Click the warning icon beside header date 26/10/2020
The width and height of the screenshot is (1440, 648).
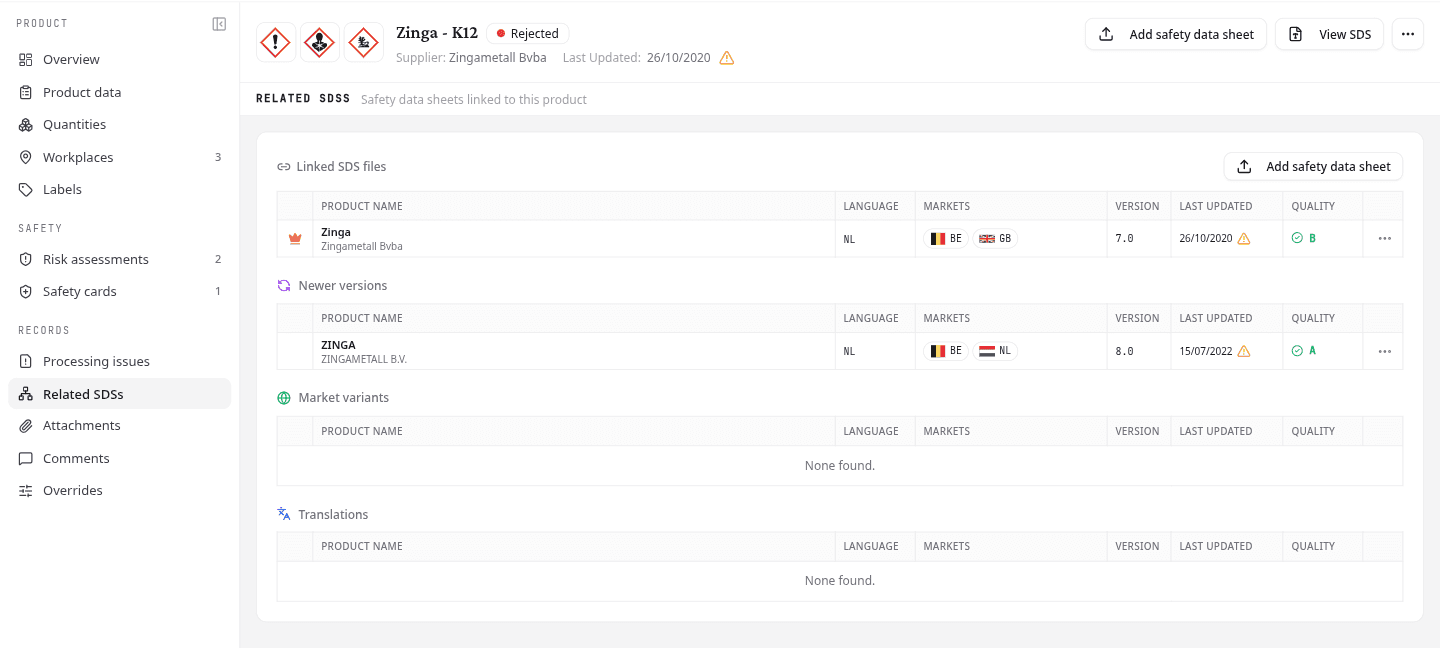727,58
